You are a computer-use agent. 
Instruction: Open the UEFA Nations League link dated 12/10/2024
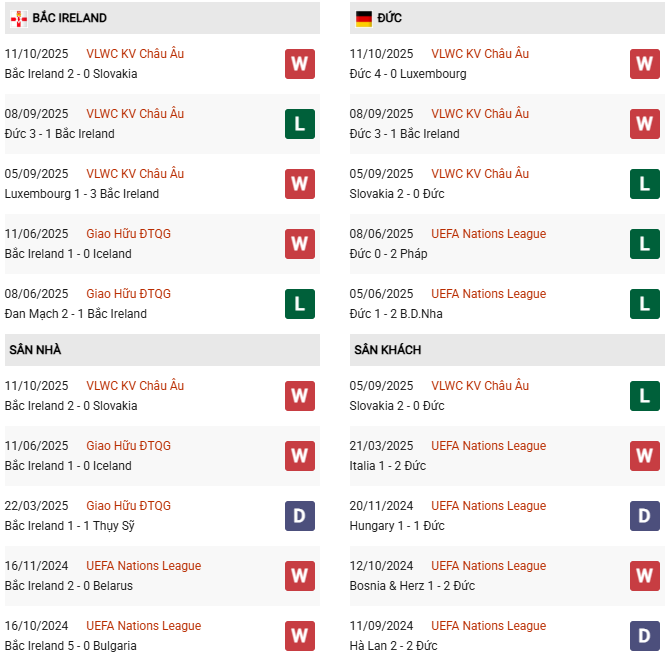488,566
